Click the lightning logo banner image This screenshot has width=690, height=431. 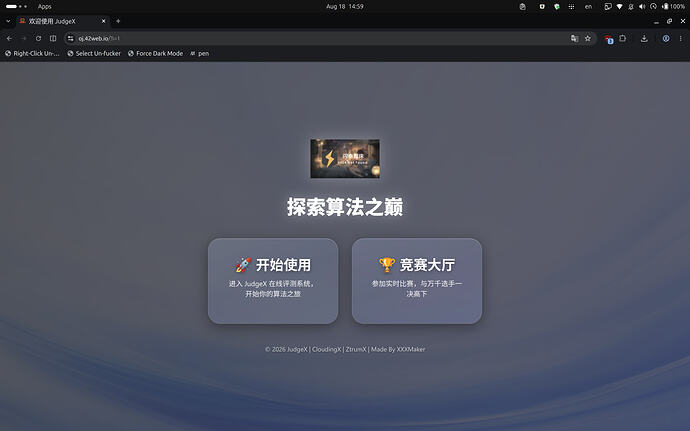tap(345, 158)
